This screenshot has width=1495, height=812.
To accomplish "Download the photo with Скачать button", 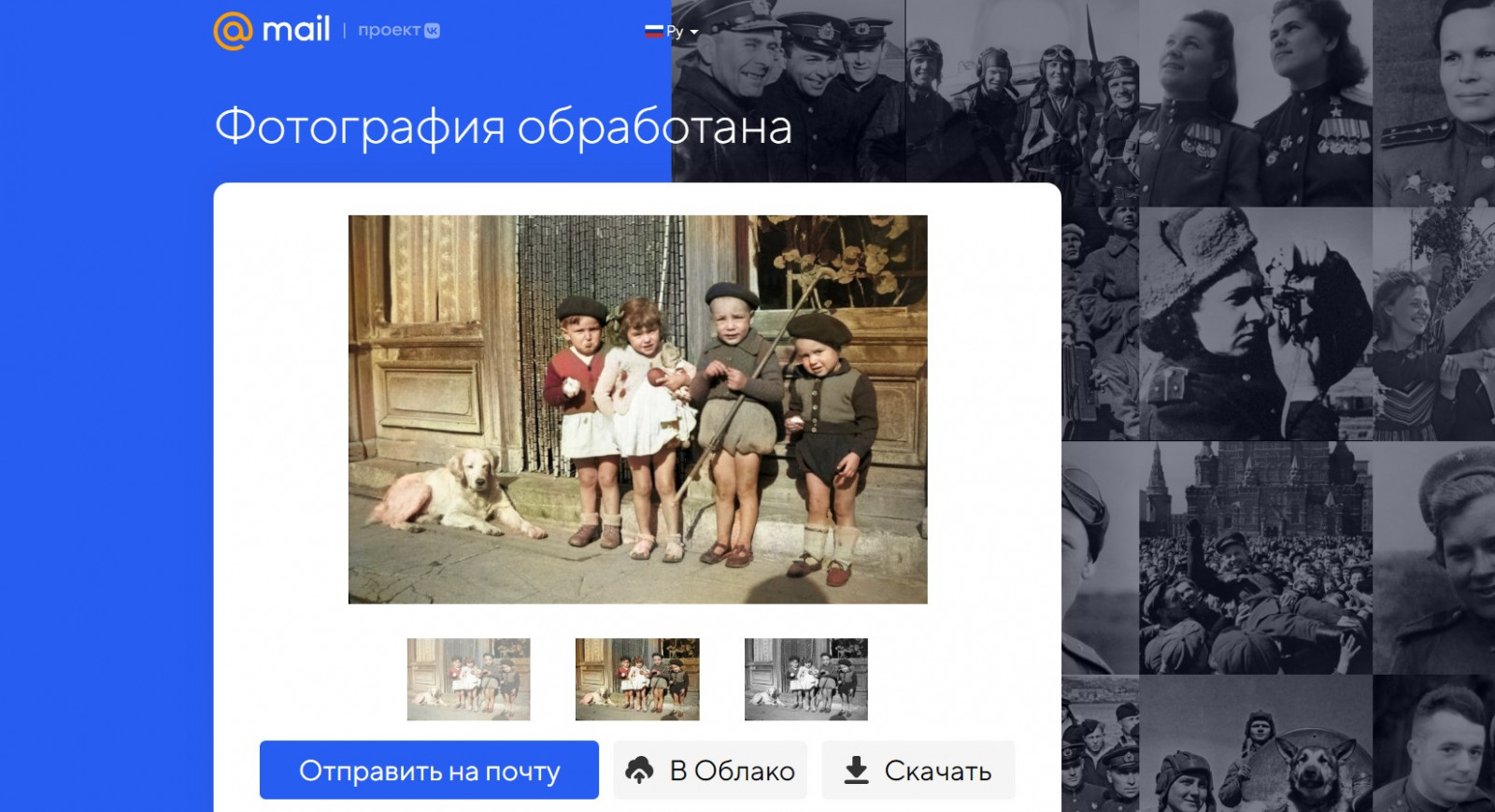I will [918, 770].
